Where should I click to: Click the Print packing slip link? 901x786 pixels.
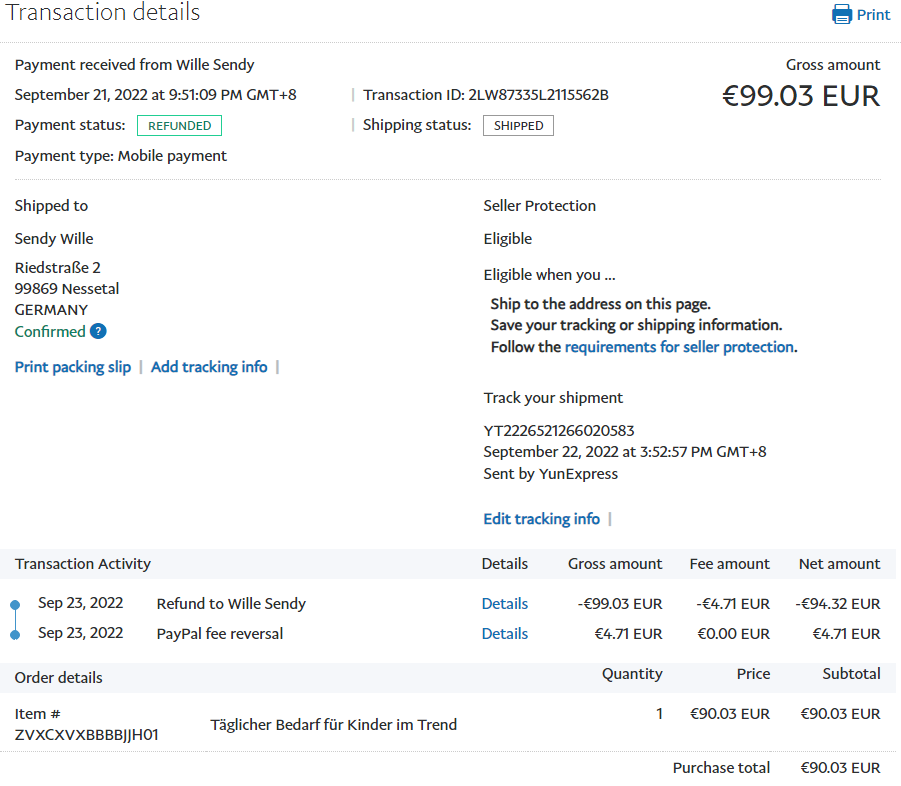point(73,367)
